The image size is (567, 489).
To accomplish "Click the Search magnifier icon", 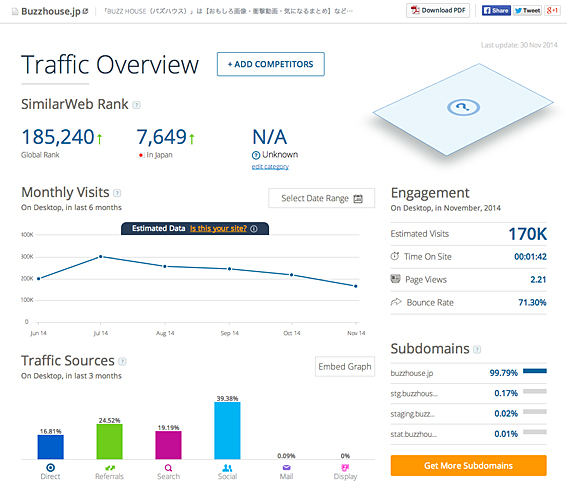I will click(169, 468).
